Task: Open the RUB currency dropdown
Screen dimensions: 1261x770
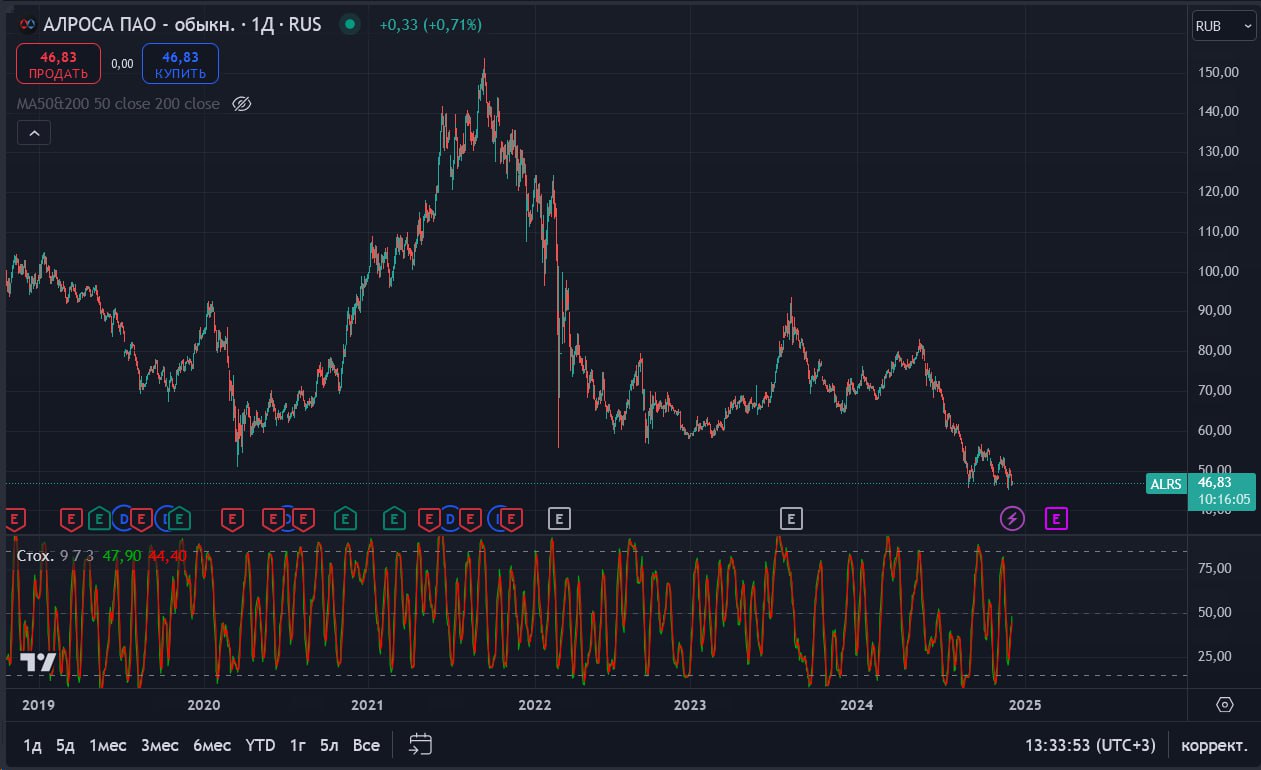Action: click(1224, 27)
